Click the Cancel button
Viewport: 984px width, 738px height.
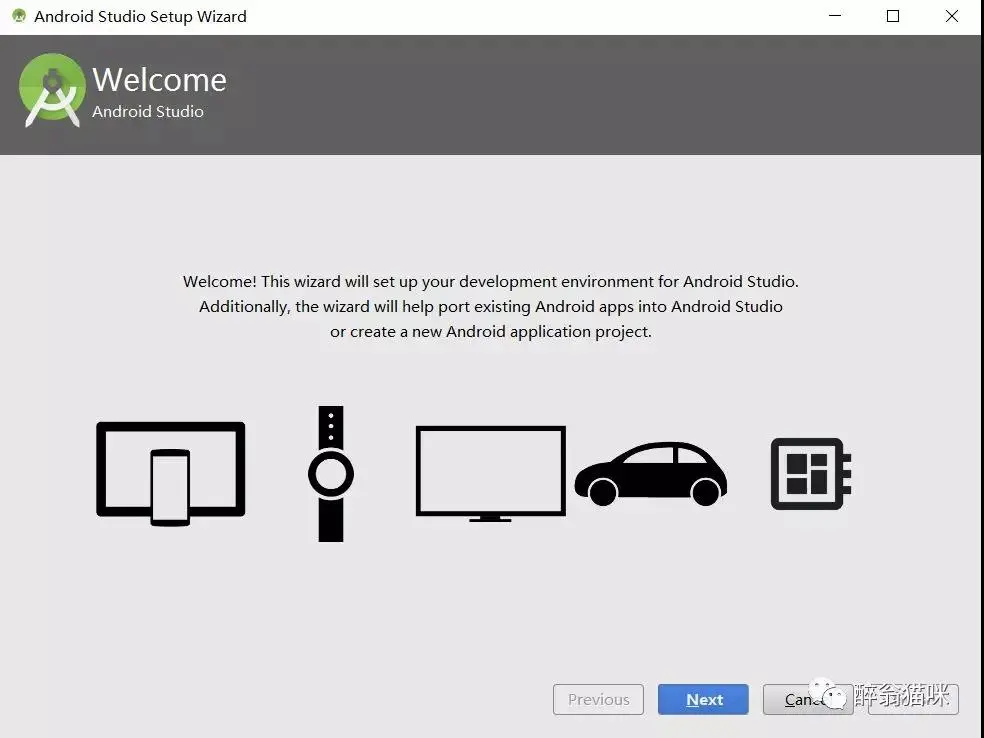(x=807, y=699)
